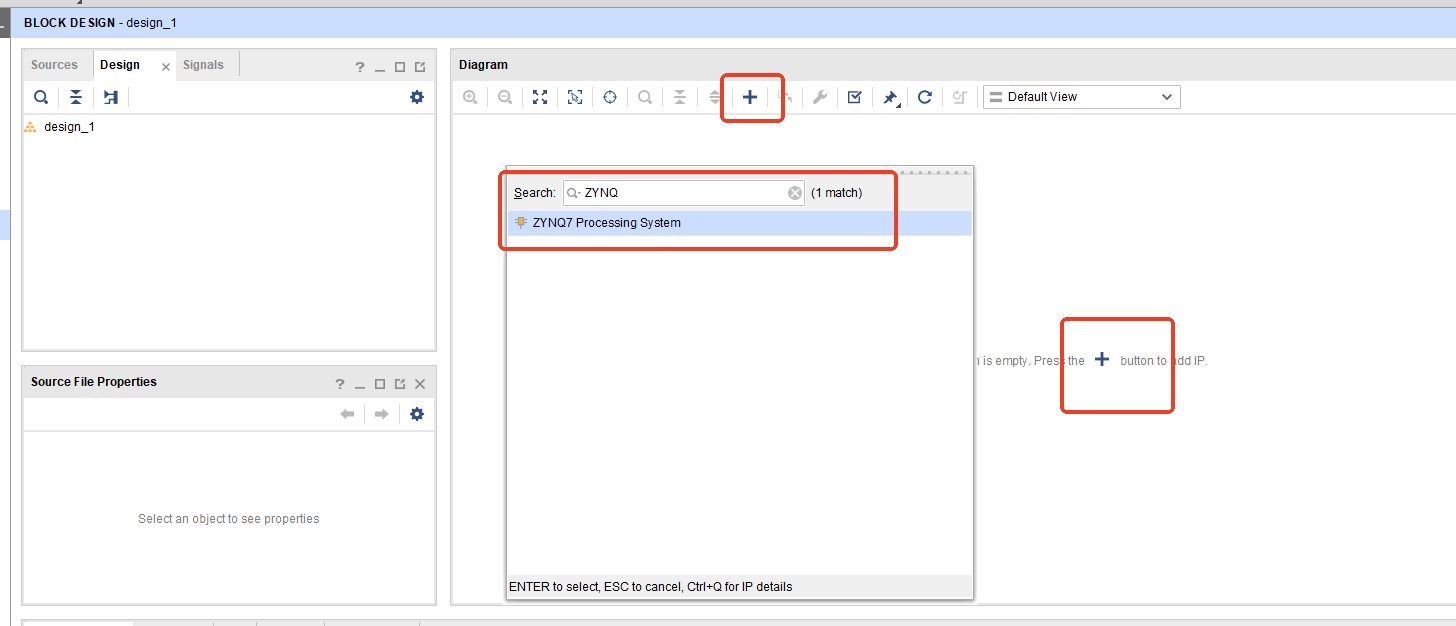The height and width of the screenshot is (626, 1456).
Task: Click the greyed Make External icon
Action: click(x=785, y=97)
